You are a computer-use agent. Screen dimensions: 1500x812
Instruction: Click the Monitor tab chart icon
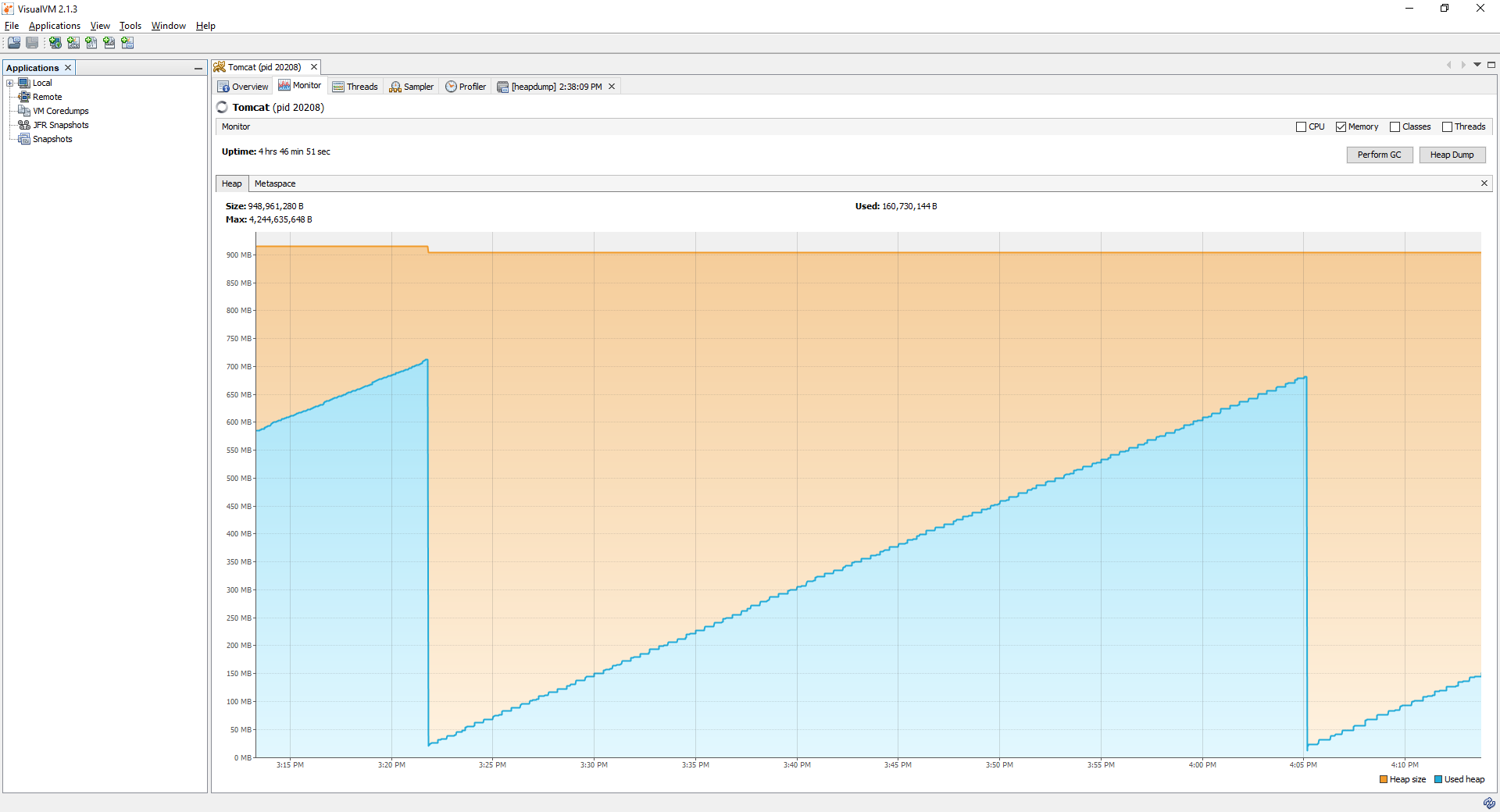coord(284,85)
